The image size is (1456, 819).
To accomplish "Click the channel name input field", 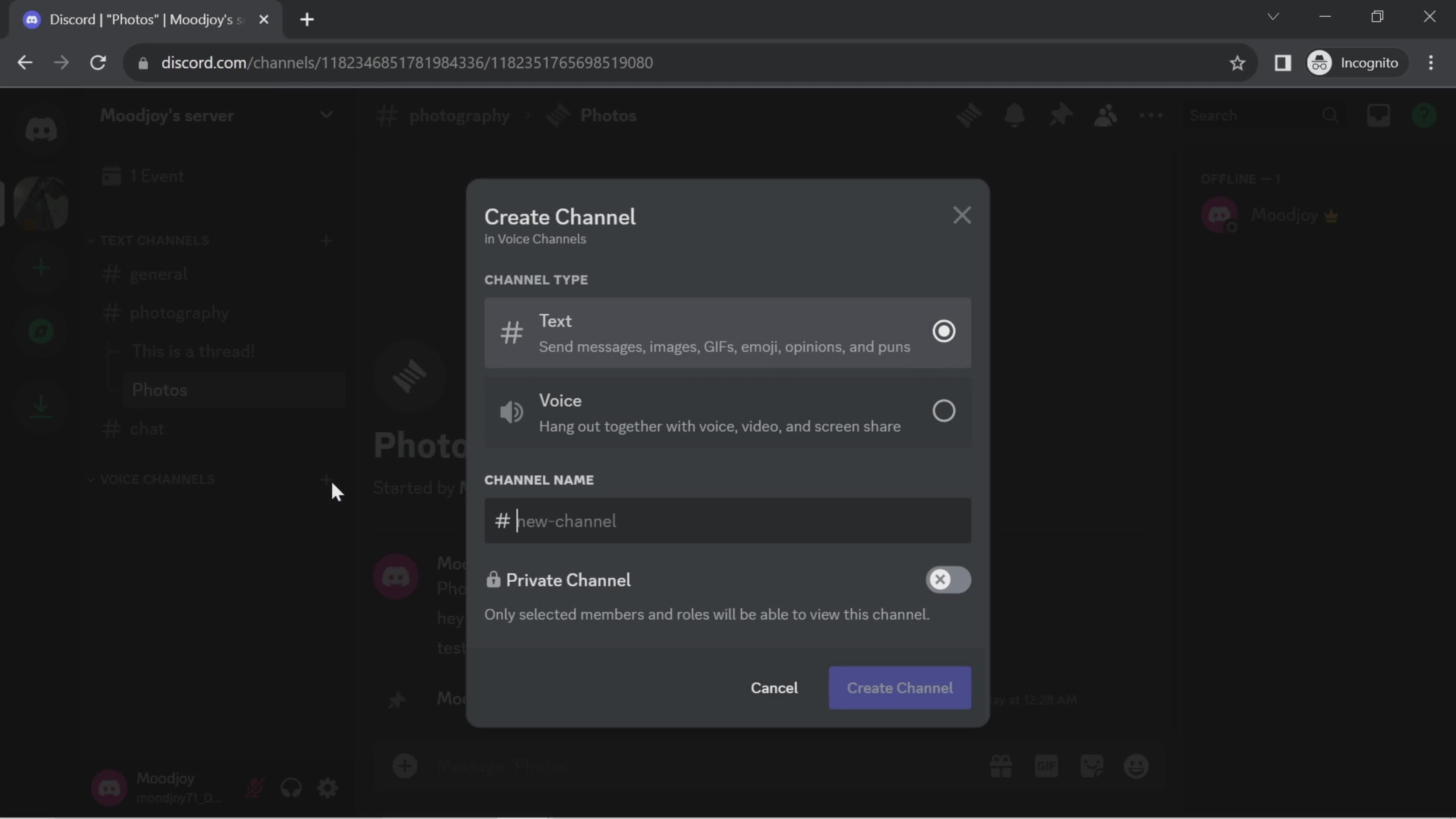I will point(727,520).
